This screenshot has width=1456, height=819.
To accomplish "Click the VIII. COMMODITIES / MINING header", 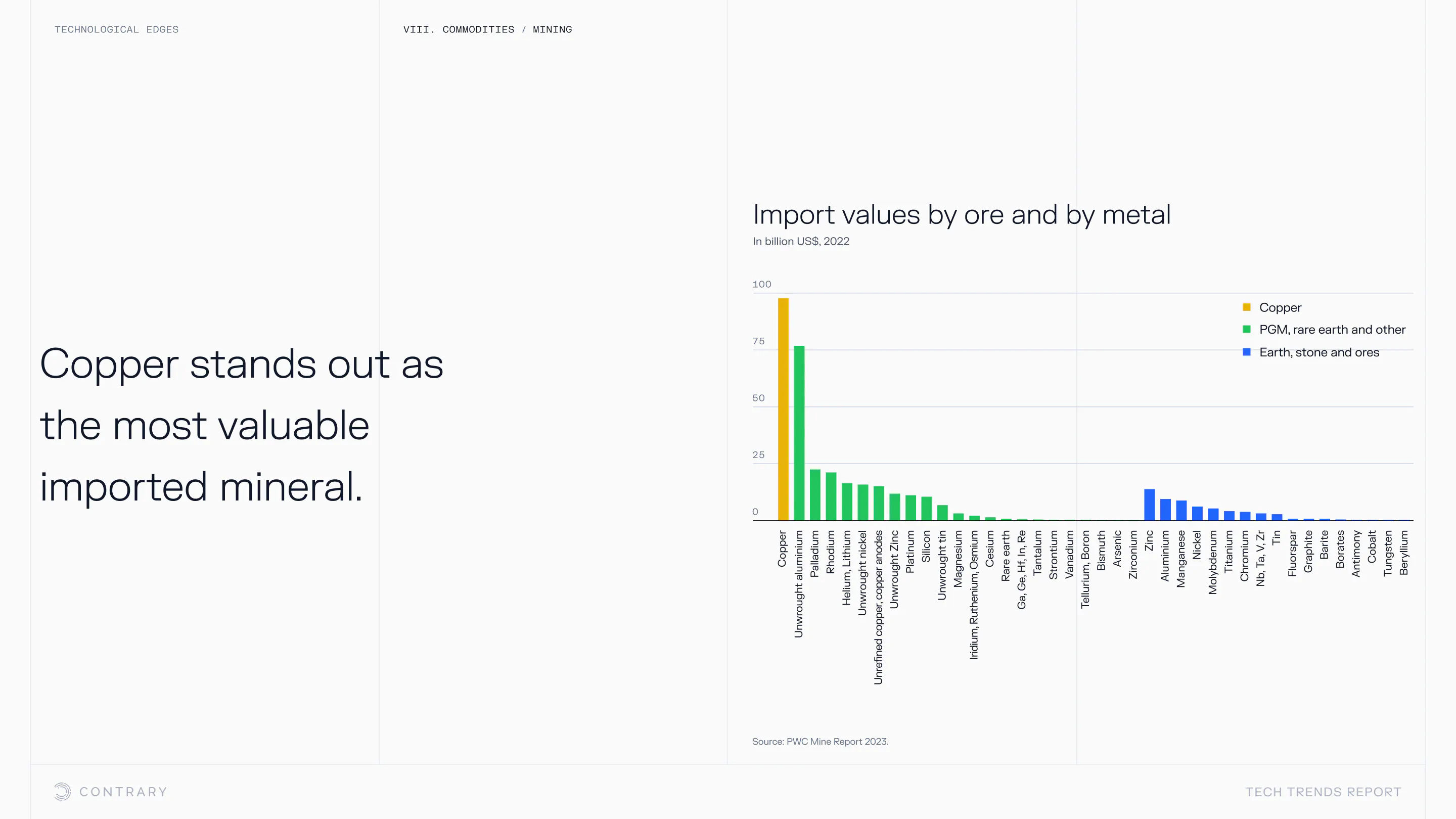I will [x=487, y=29].
